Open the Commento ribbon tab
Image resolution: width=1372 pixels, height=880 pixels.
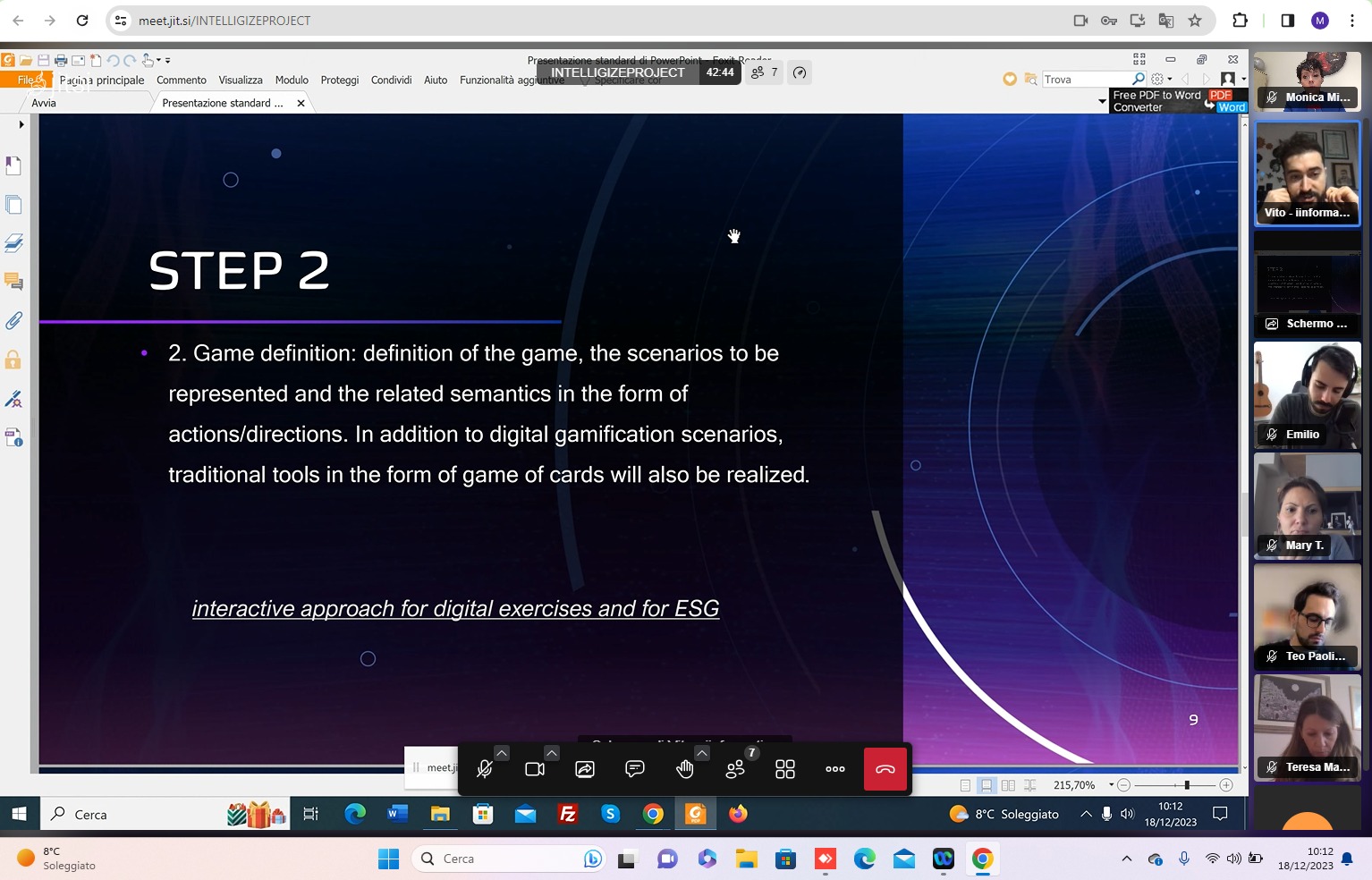(182, 80)
